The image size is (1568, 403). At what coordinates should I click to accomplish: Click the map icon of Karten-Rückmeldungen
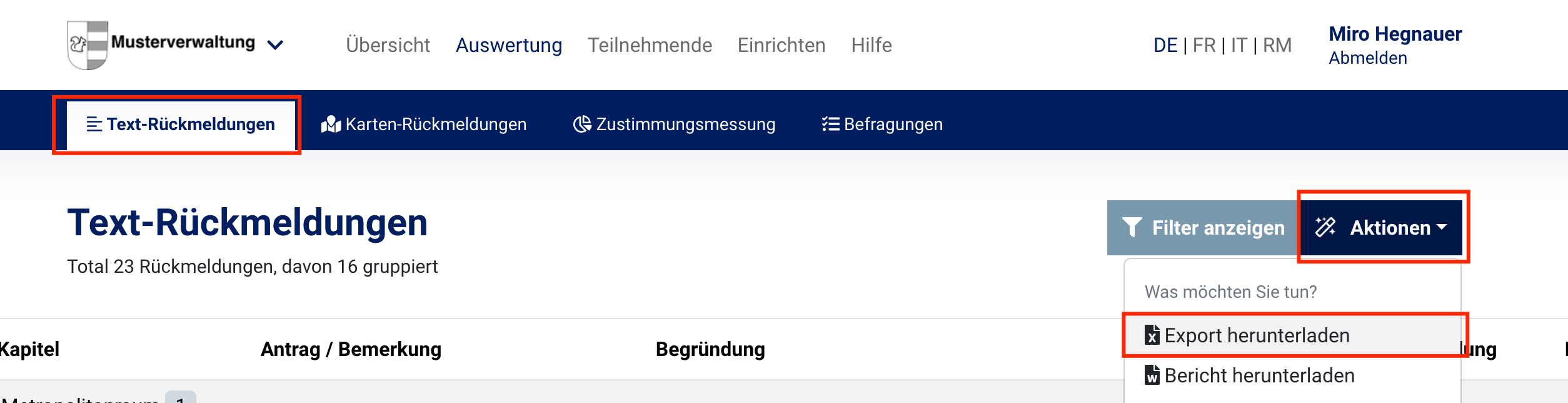331,125
